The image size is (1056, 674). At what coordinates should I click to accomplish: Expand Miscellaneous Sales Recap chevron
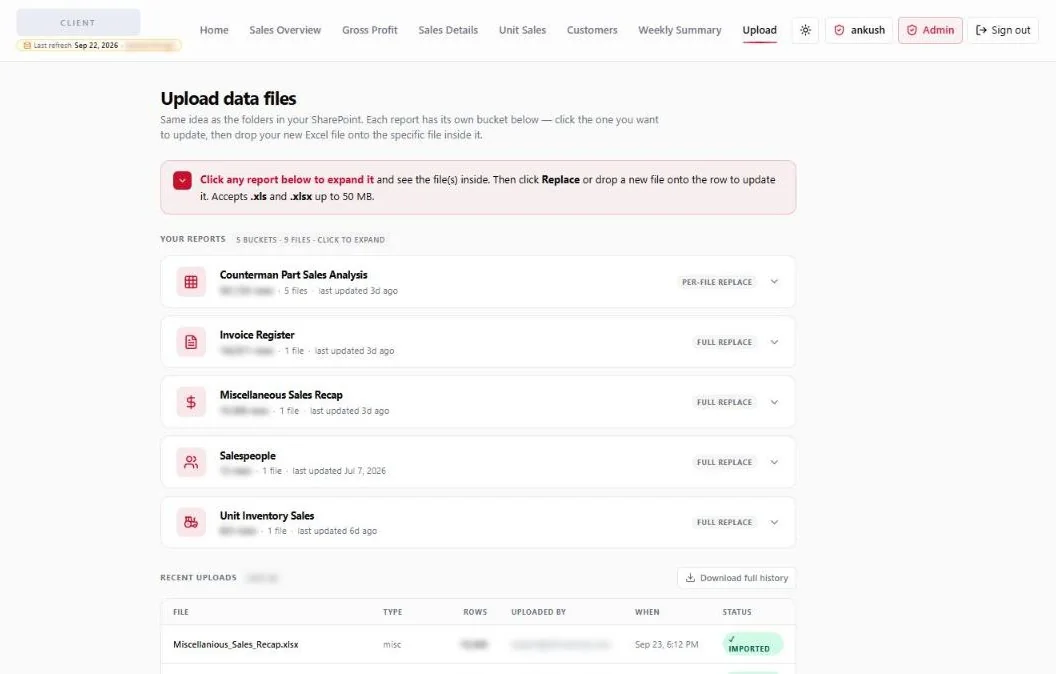pyautogui.click(x=774, y=402)
